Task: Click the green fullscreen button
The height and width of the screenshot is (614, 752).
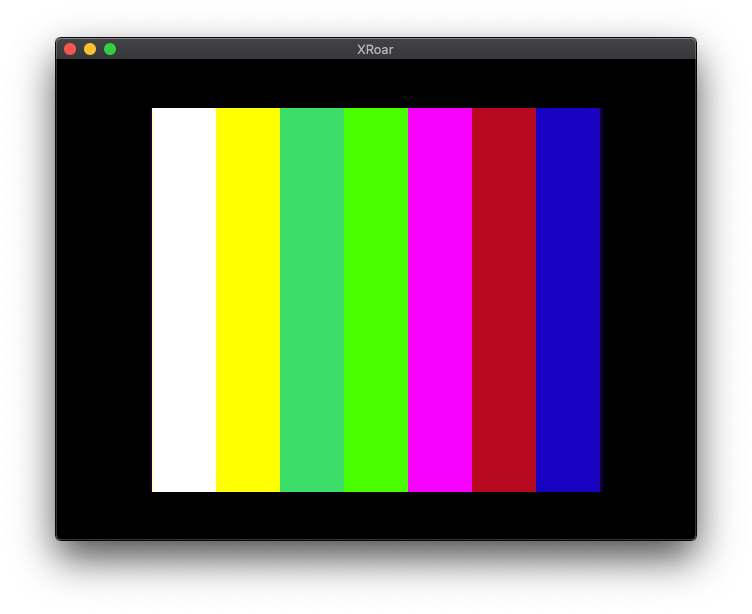Action: 110,49
